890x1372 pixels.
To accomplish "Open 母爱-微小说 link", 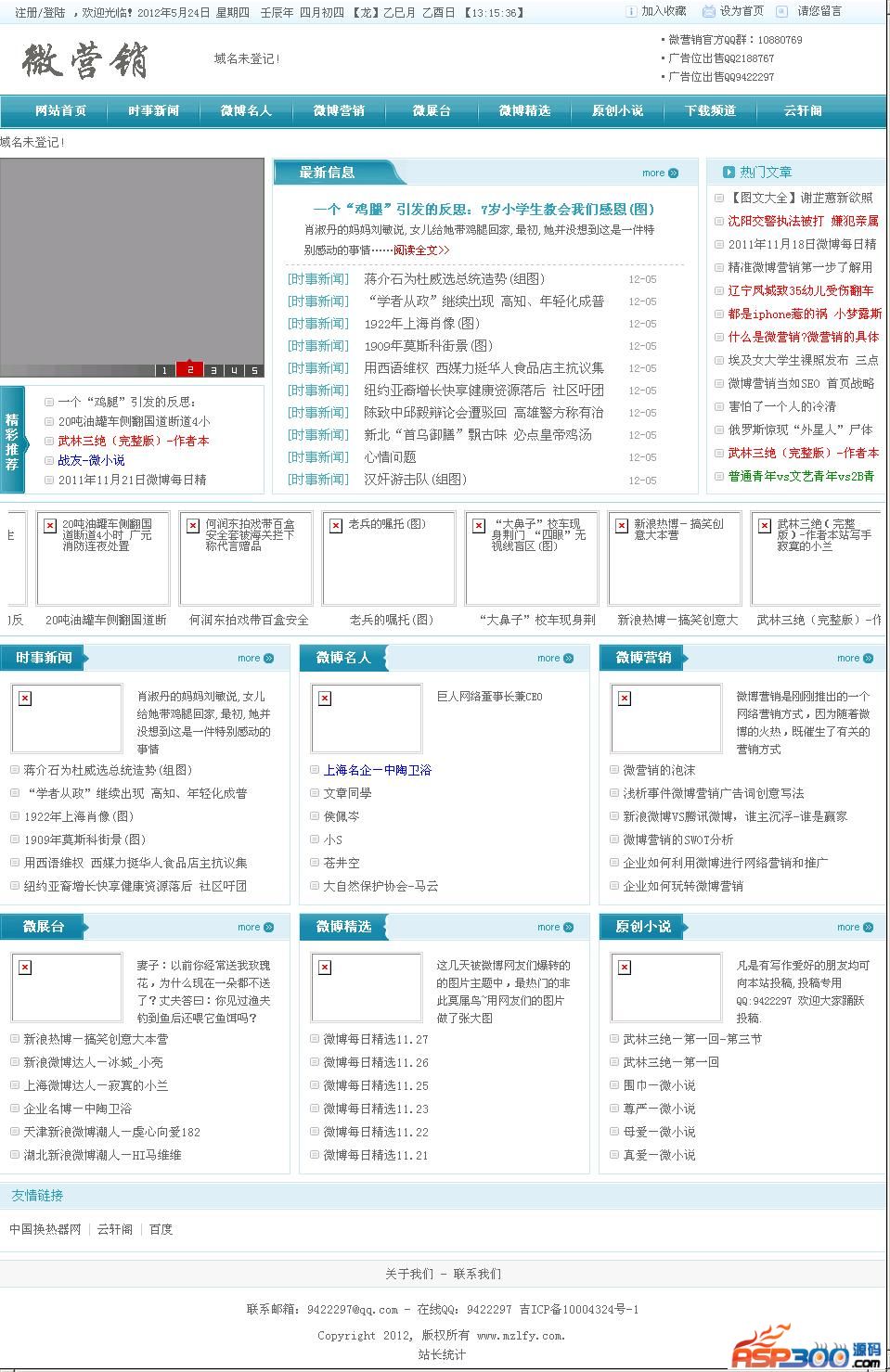I will coord(659,1132).
